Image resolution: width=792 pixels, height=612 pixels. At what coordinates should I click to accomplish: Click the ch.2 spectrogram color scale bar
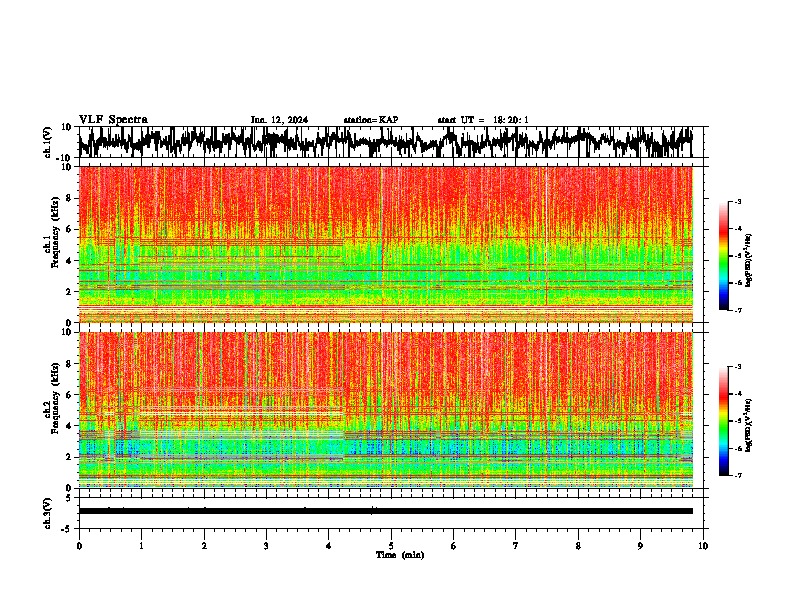724,421
